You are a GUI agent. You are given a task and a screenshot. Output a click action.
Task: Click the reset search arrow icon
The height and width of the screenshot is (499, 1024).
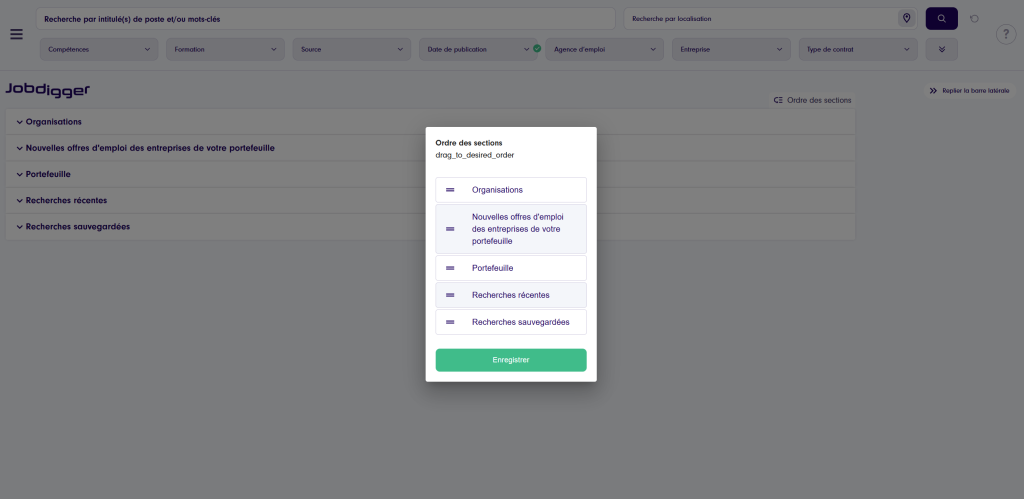[x=974, y=18]
